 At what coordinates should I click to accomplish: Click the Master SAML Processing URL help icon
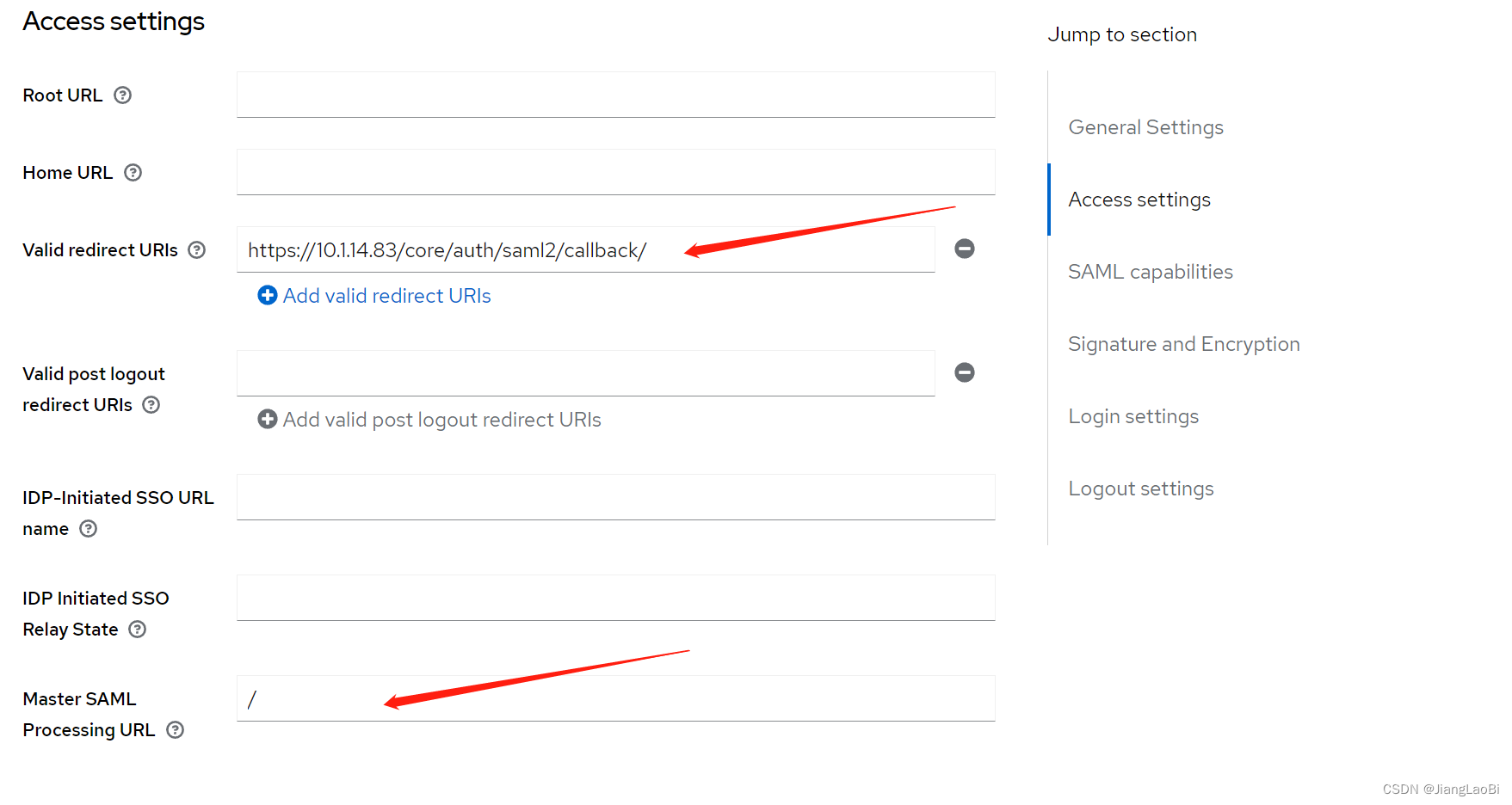click(175, 729)
